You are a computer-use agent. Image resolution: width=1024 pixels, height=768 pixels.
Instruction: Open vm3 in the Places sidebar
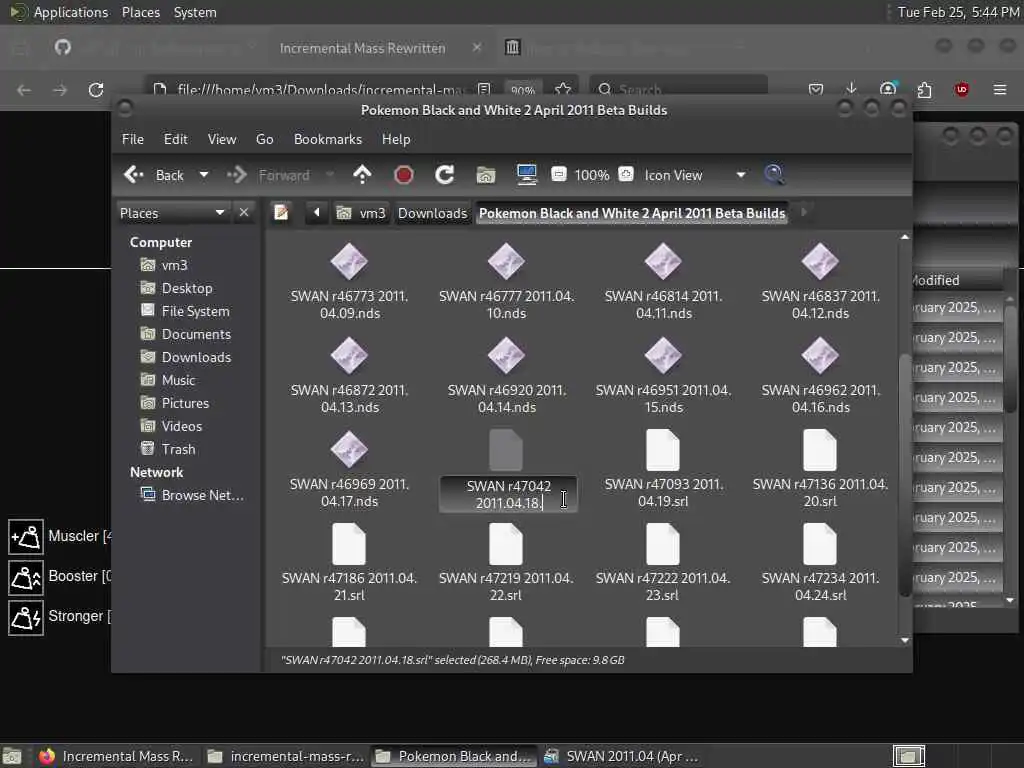(x=174, y=265)
